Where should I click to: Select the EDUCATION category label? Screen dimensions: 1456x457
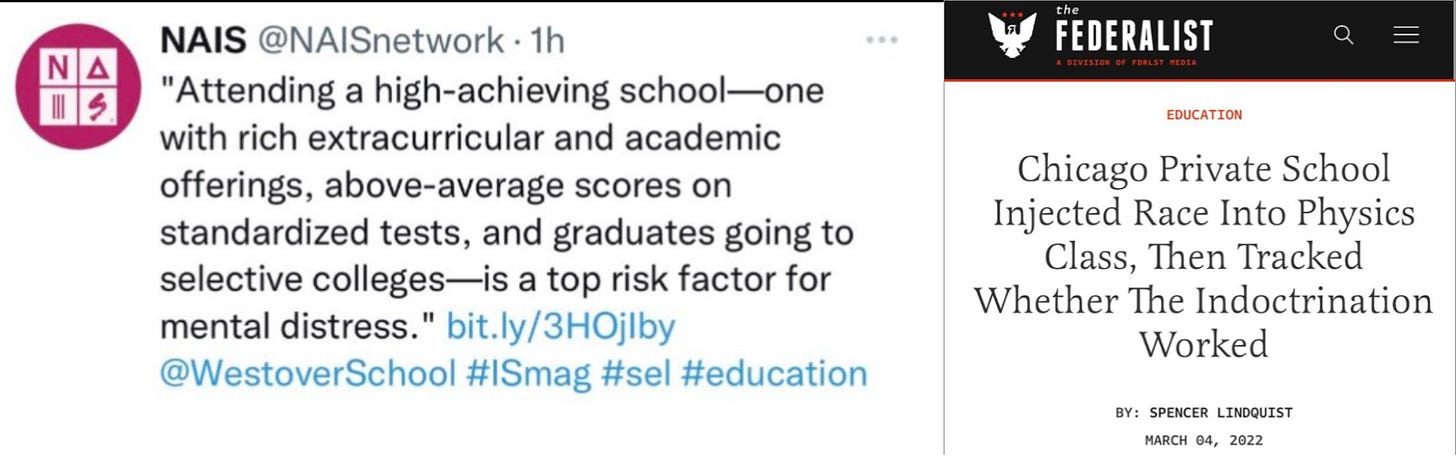[1204, 114]
